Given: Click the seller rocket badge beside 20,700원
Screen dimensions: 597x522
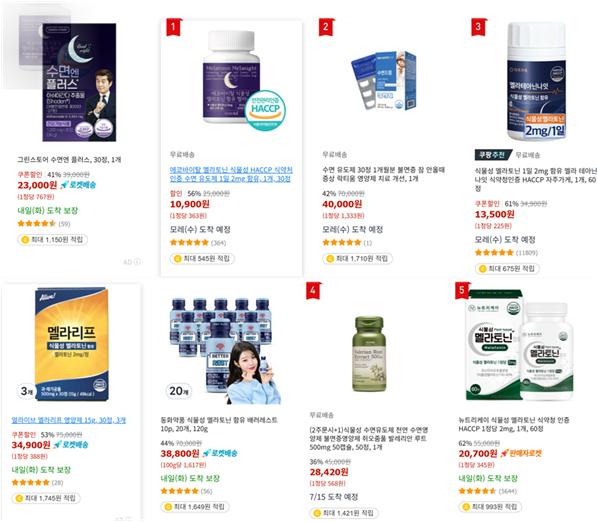Looking at the screenshot, I should (x=520, y=453).
